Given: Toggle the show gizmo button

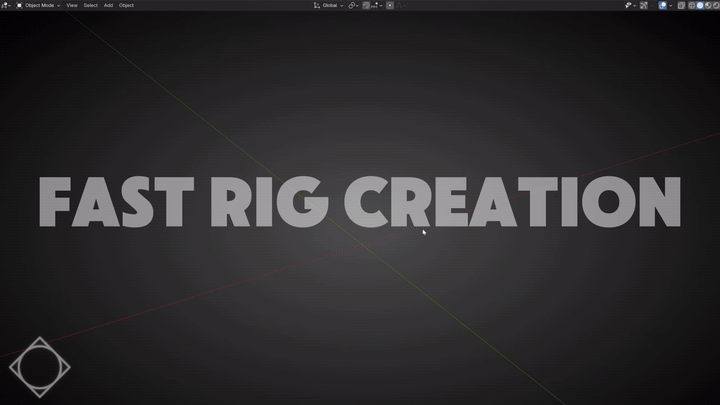Looking at the screenshot, I should [x=644, y=6].
